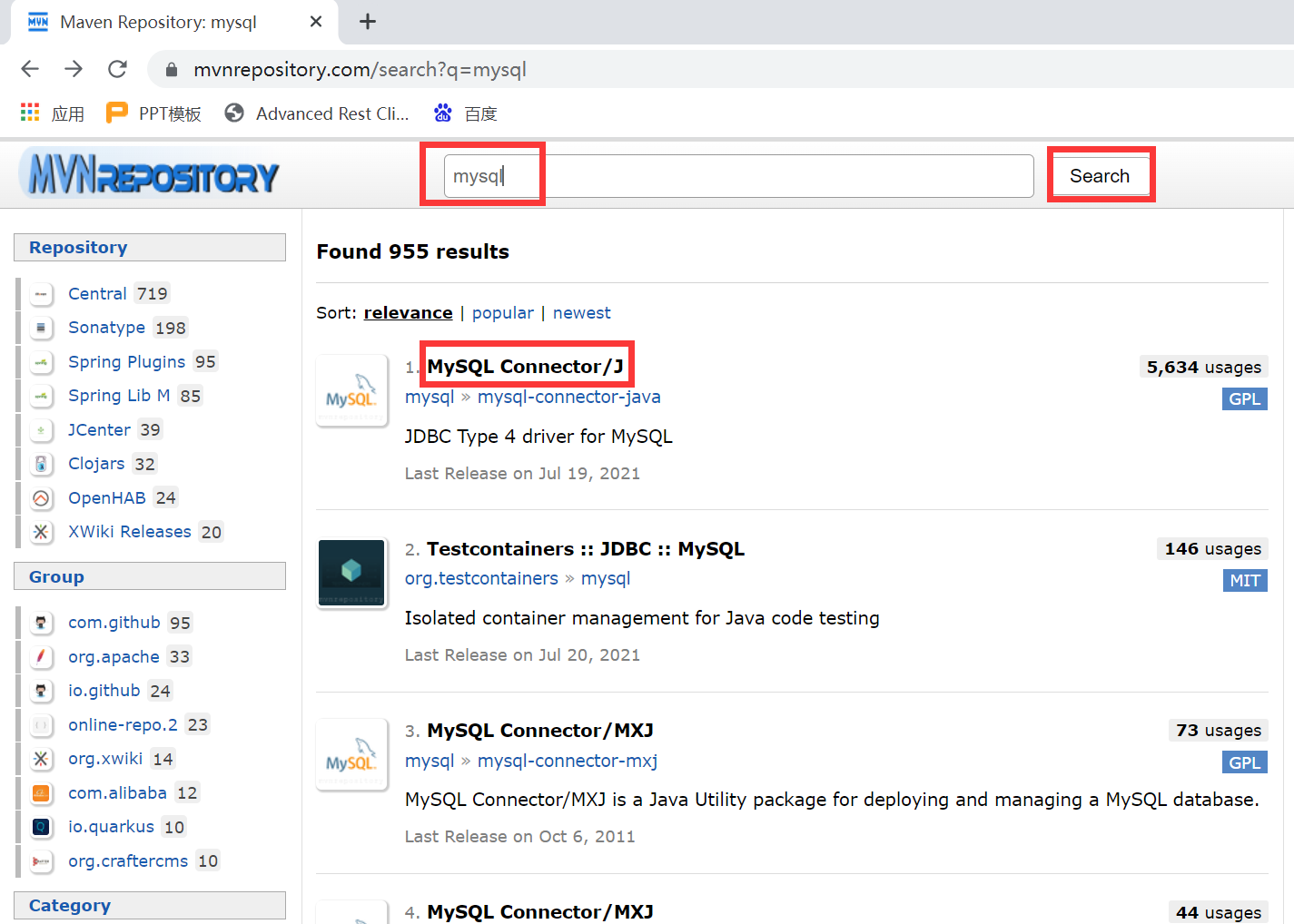
Task: Open the MySQL Connector/MXJ result 3 thumbnail
Action: pos(352,755)
